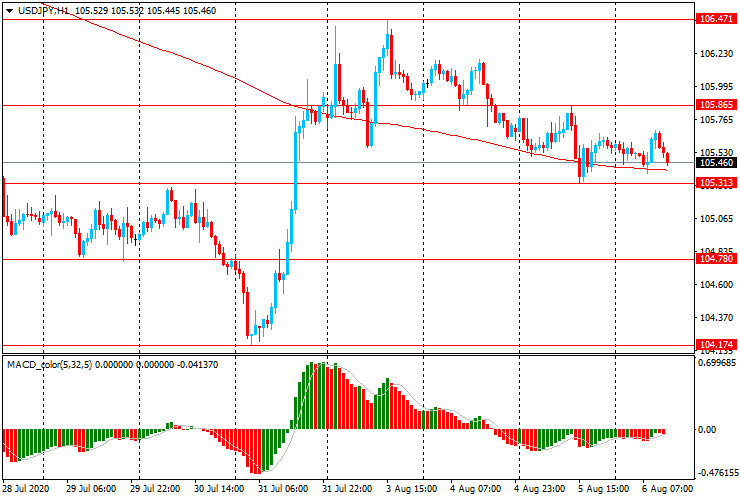Click the 31 Jul 22:00 time label

click(347, 489)
